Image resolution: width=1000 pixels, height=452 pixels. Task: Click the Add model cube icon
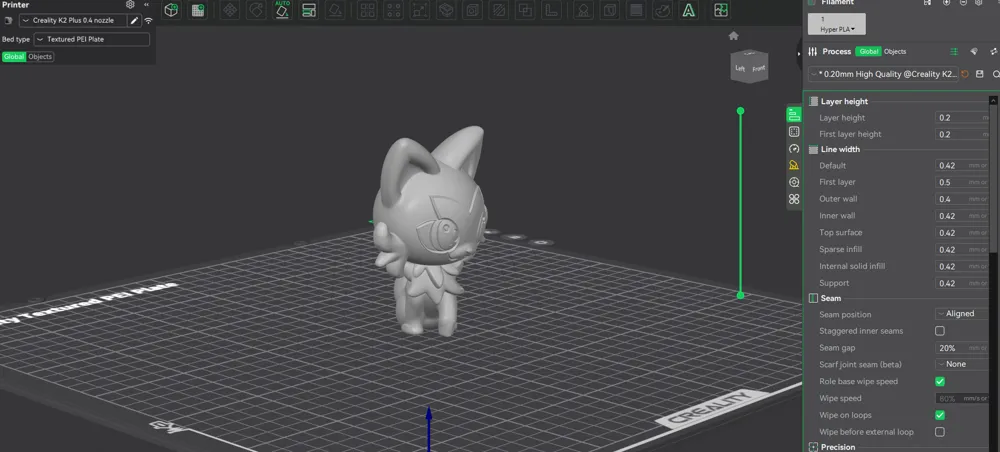(171, 10)
